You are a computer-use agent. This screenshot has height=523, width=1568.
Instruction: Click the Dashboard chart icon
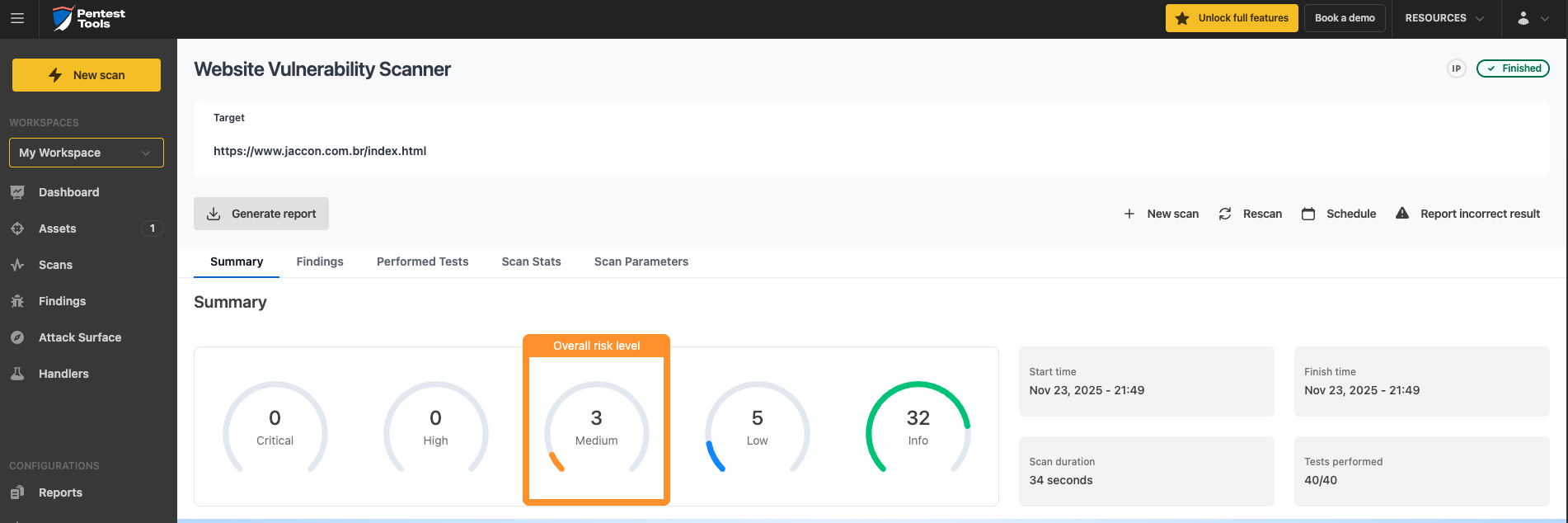point(17,192)
